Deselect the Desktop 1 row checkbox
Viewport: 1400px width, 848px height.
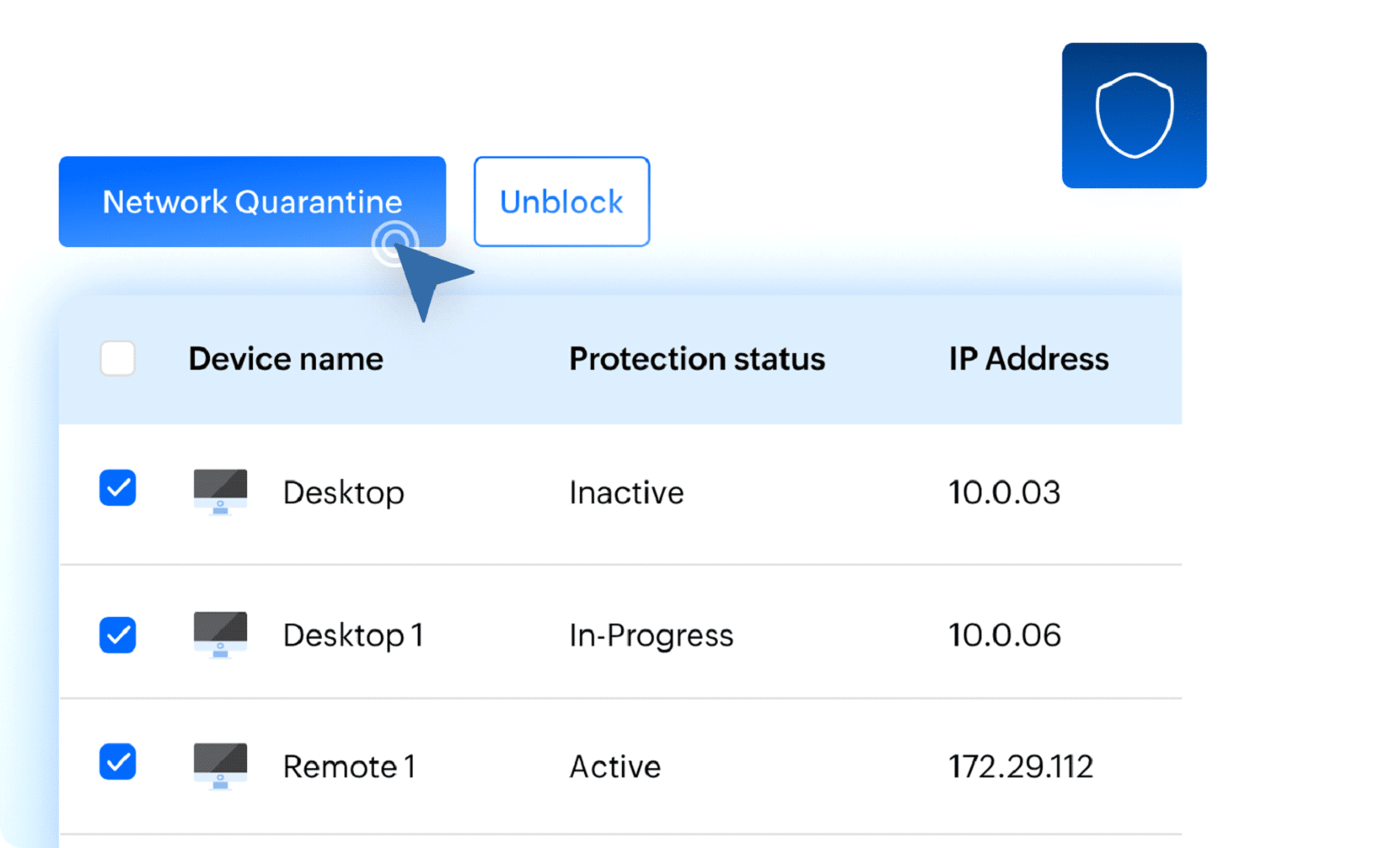(x=118, y=635)
